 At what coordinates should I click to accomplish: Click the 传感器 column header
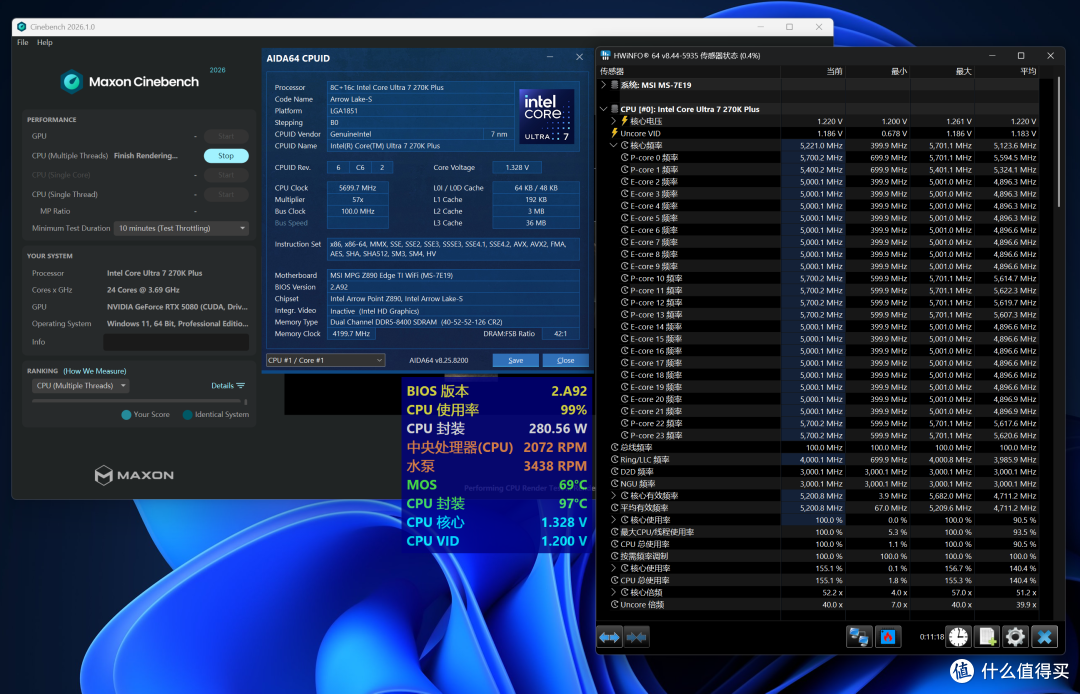(687, 71)
